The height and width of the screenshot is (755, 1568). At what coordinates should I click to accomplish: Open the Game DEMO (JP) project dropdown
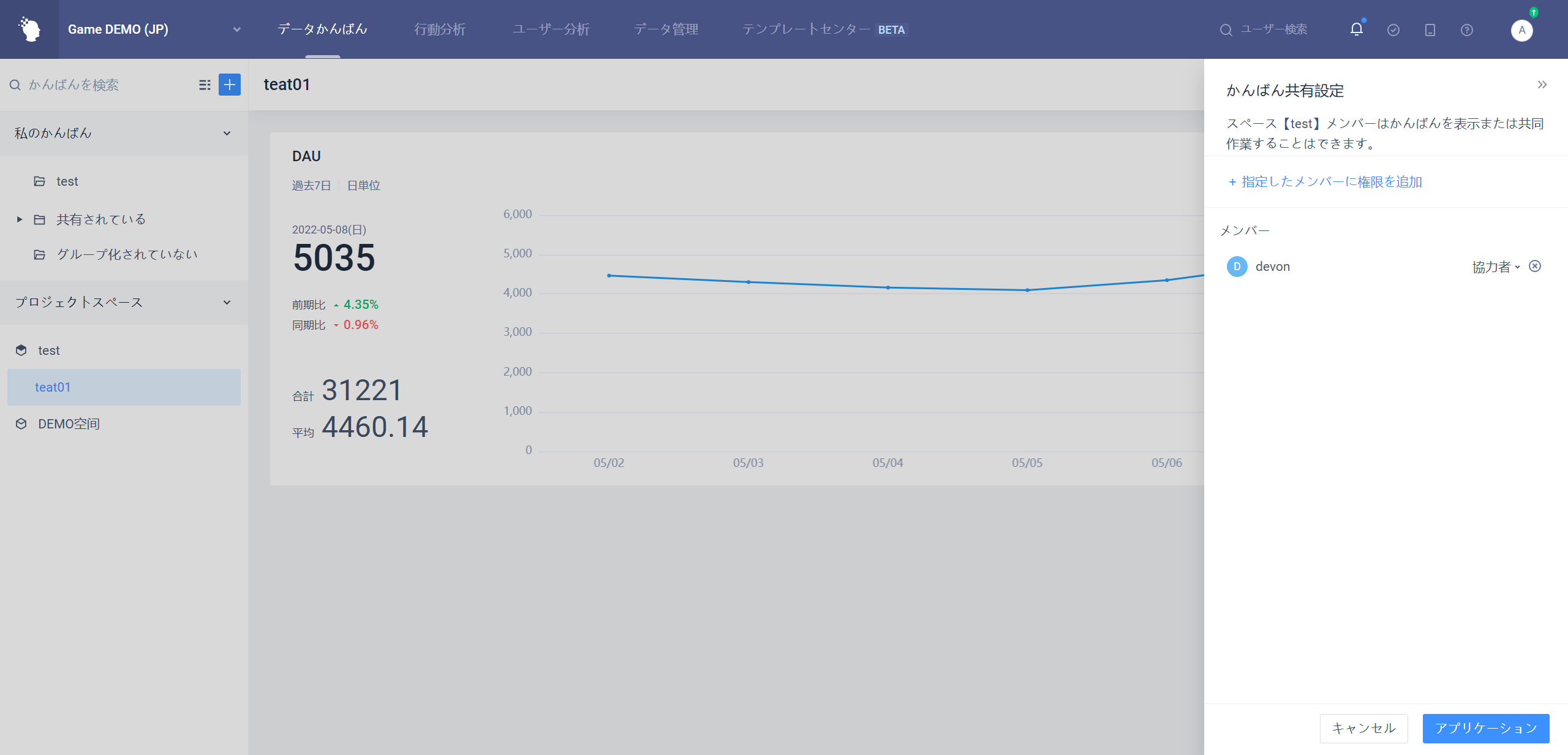(x=154, y=29)
